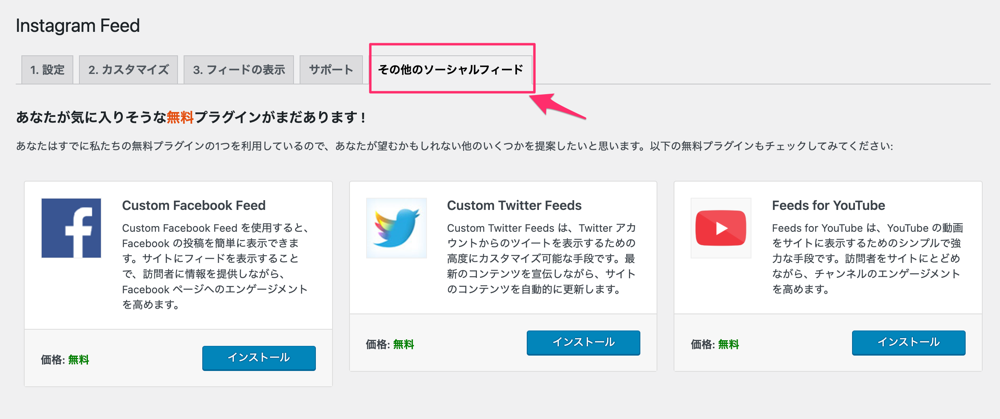1000x419 pixels.
Task: Go to the サポート tab
Action: pos(331,70)
